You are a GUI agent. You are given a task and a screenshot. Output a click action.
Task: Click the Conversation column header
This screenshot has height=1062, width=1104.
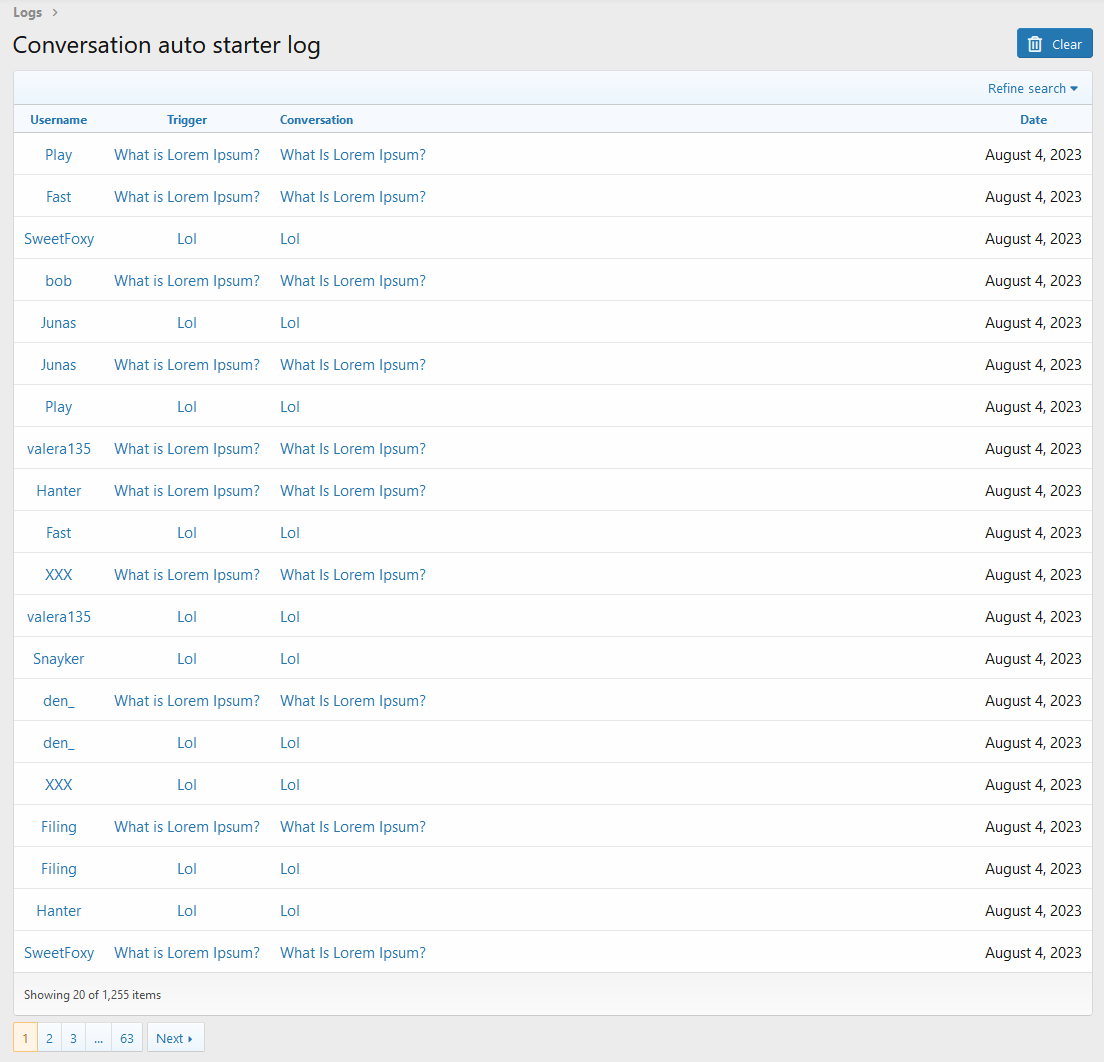pos(316,120)
